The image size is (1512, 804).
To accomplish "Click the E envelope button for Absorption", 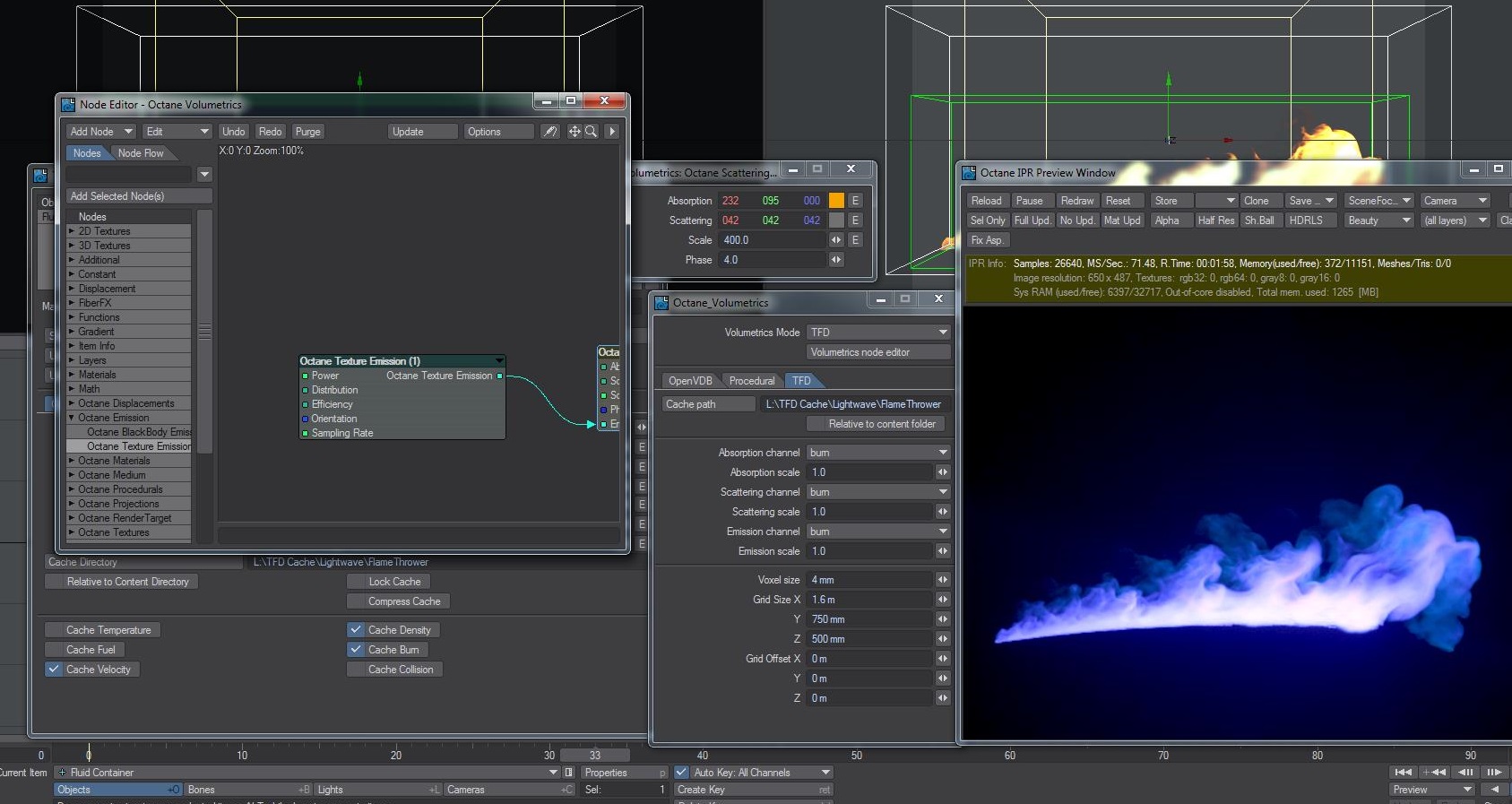I will click(855, 201).
